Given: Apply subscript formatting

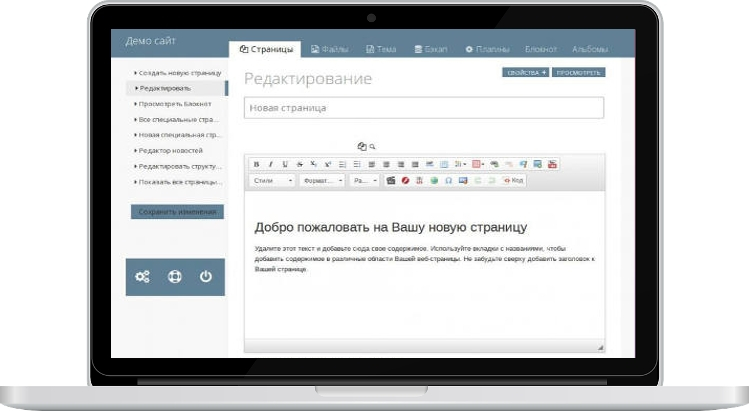Looking at the screenshot, I should coord(314,164).
